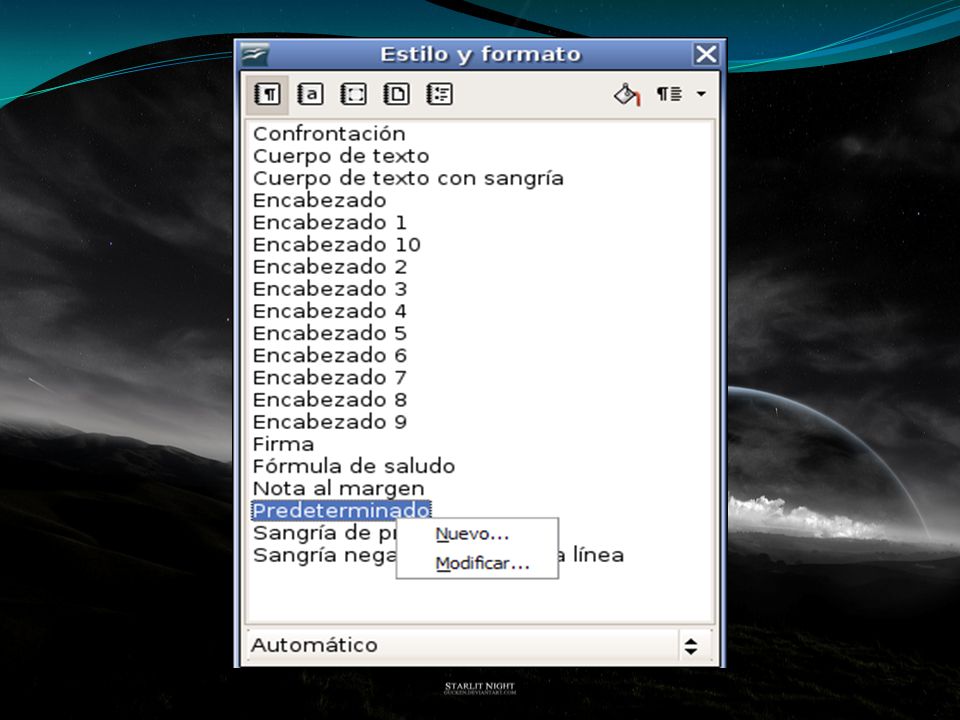Select the Cuerpo de texto style
The width and height of the screenshot is (960, 720).
tap(340, 156)
